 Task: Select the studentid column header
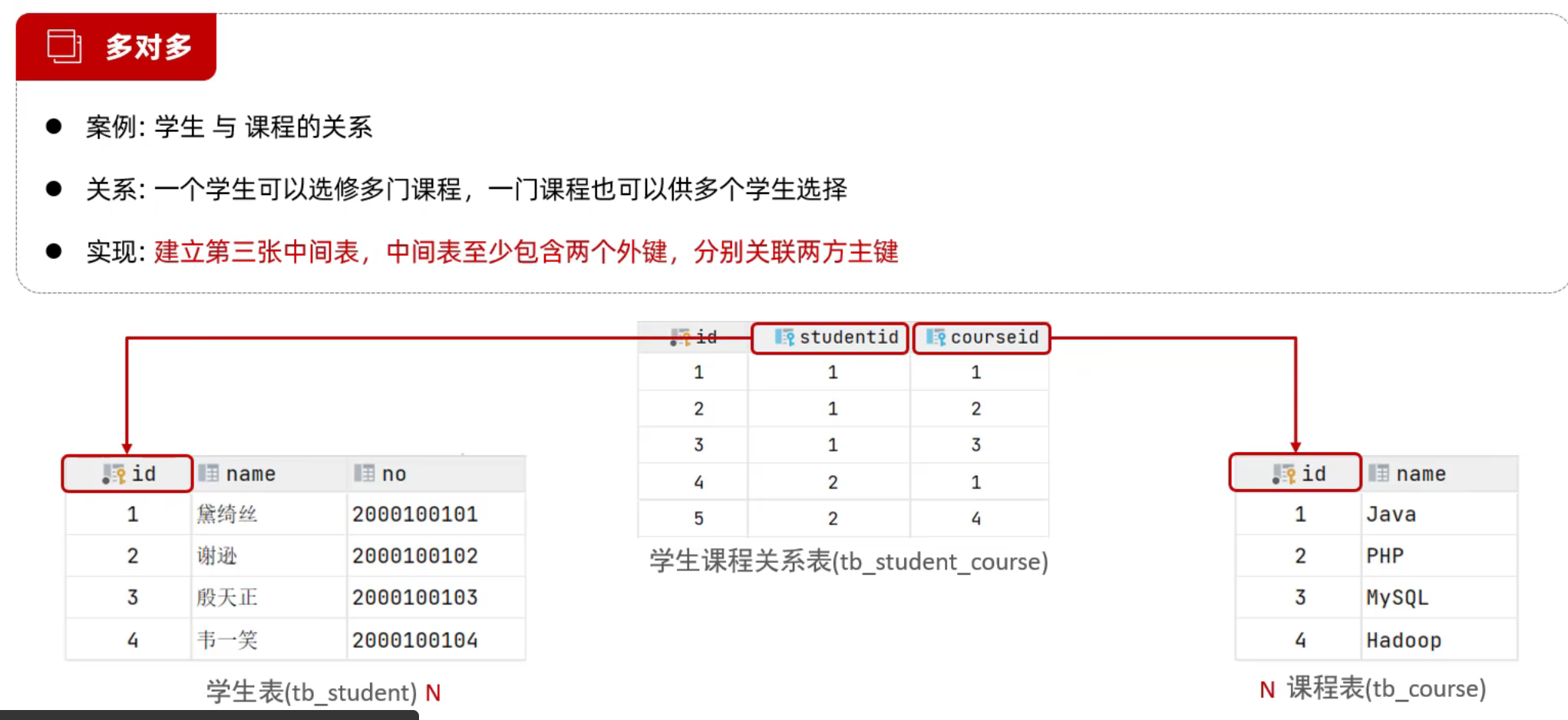click(x=830, y=338)
